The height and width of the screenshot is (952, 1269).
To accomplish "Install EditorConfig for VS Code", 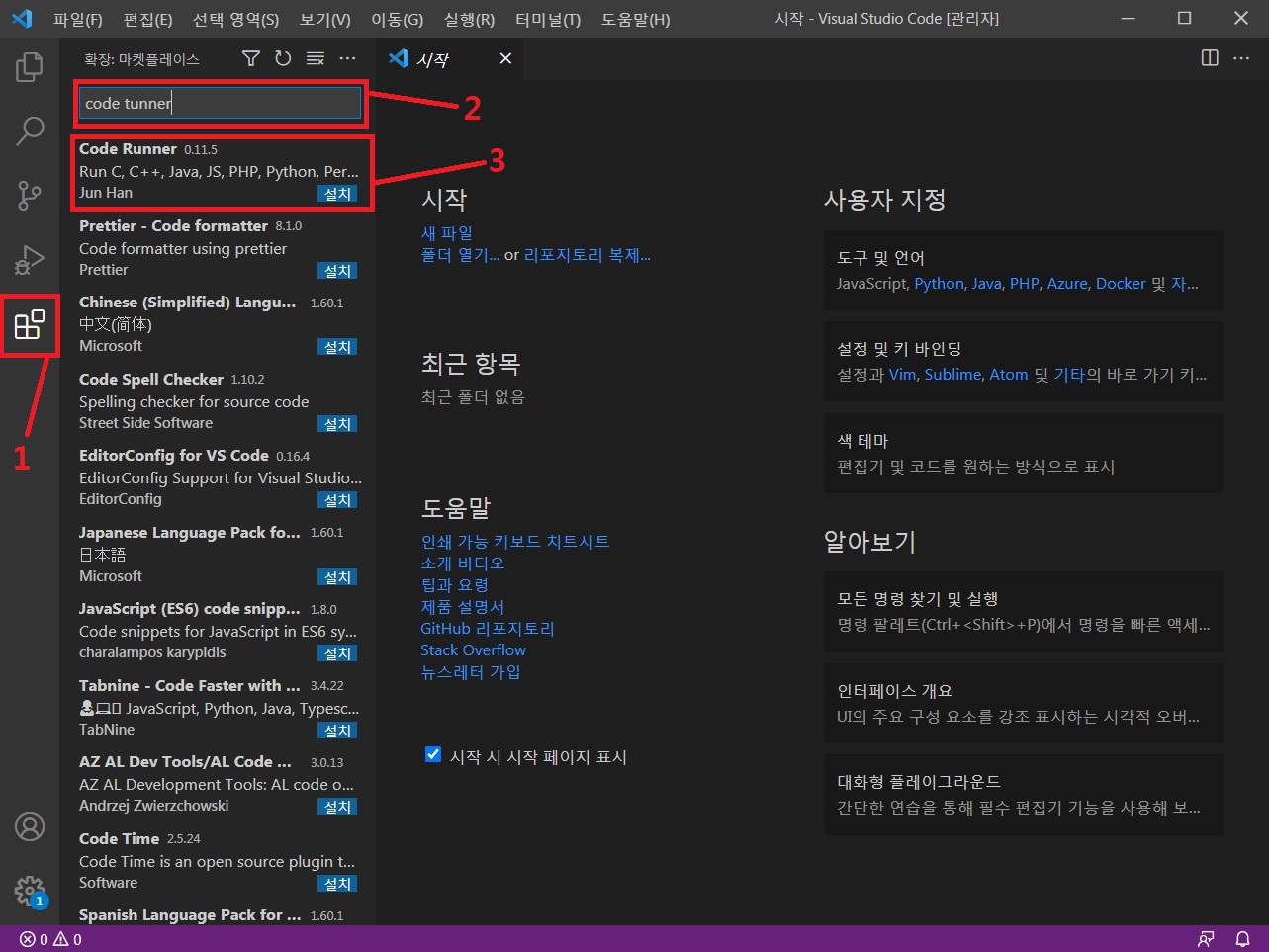I will [337, 500].
